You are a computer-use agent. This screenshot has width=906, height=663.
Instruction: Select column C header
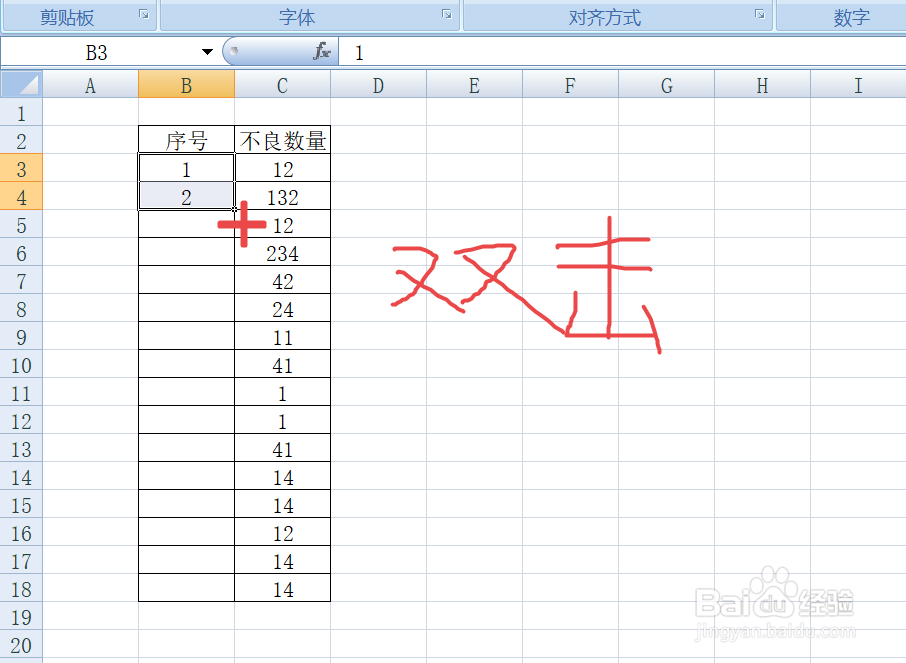[x=282, y=85]
